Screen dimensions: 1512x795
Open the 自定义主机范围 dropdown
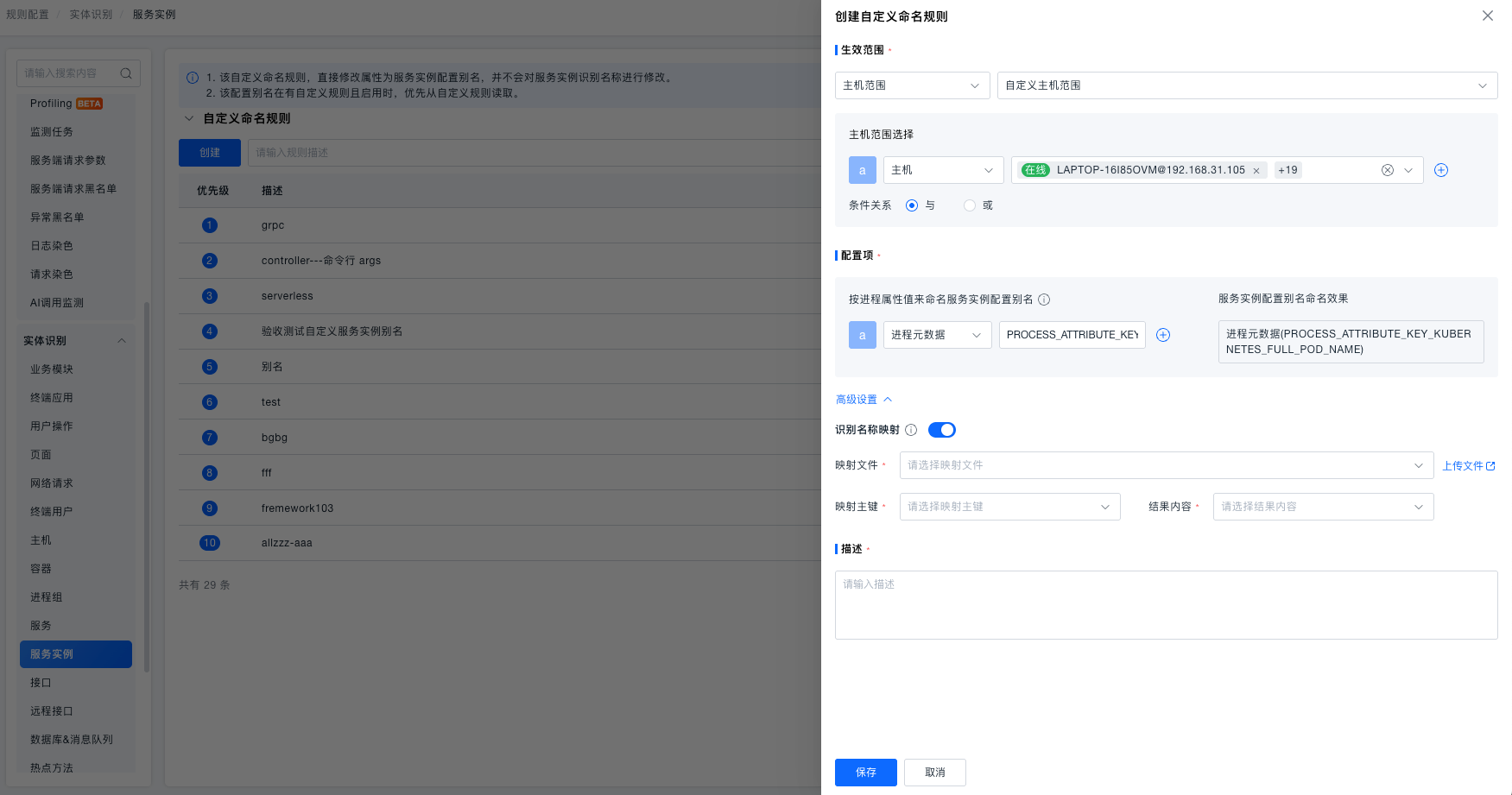(1247, 85)
